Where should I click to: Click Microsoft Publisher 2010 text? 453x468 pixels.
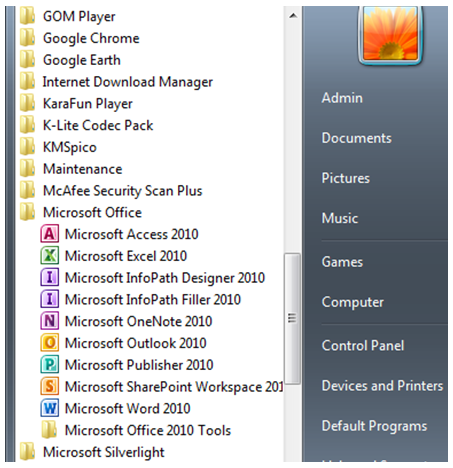139,365
